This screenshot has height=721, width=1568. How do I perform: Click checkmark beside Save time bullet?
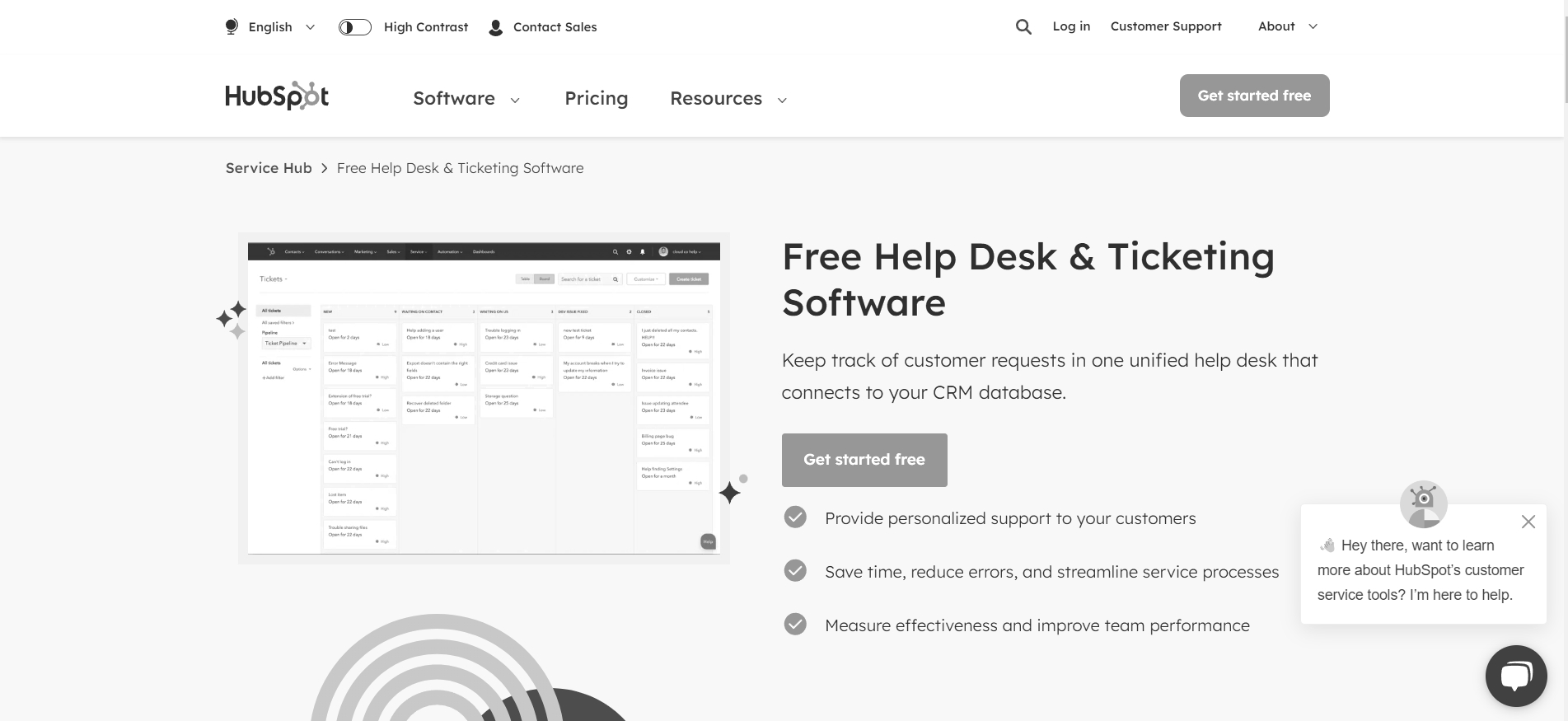click(794, 570)
